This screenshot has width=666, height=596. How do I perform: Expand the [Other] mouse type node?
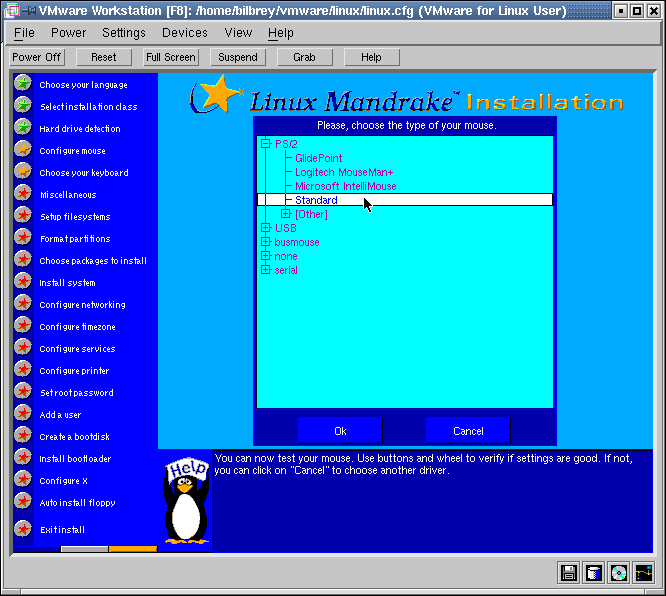point(286,214)
